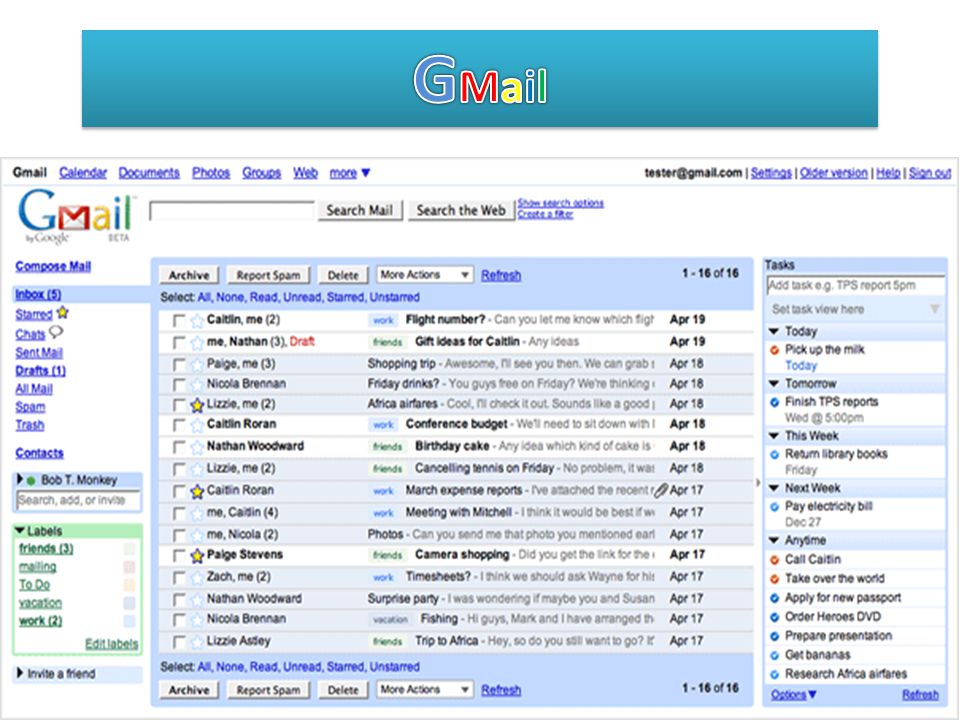
Task: Collapse the Tomorrow task group
Action: pos(774,383)
